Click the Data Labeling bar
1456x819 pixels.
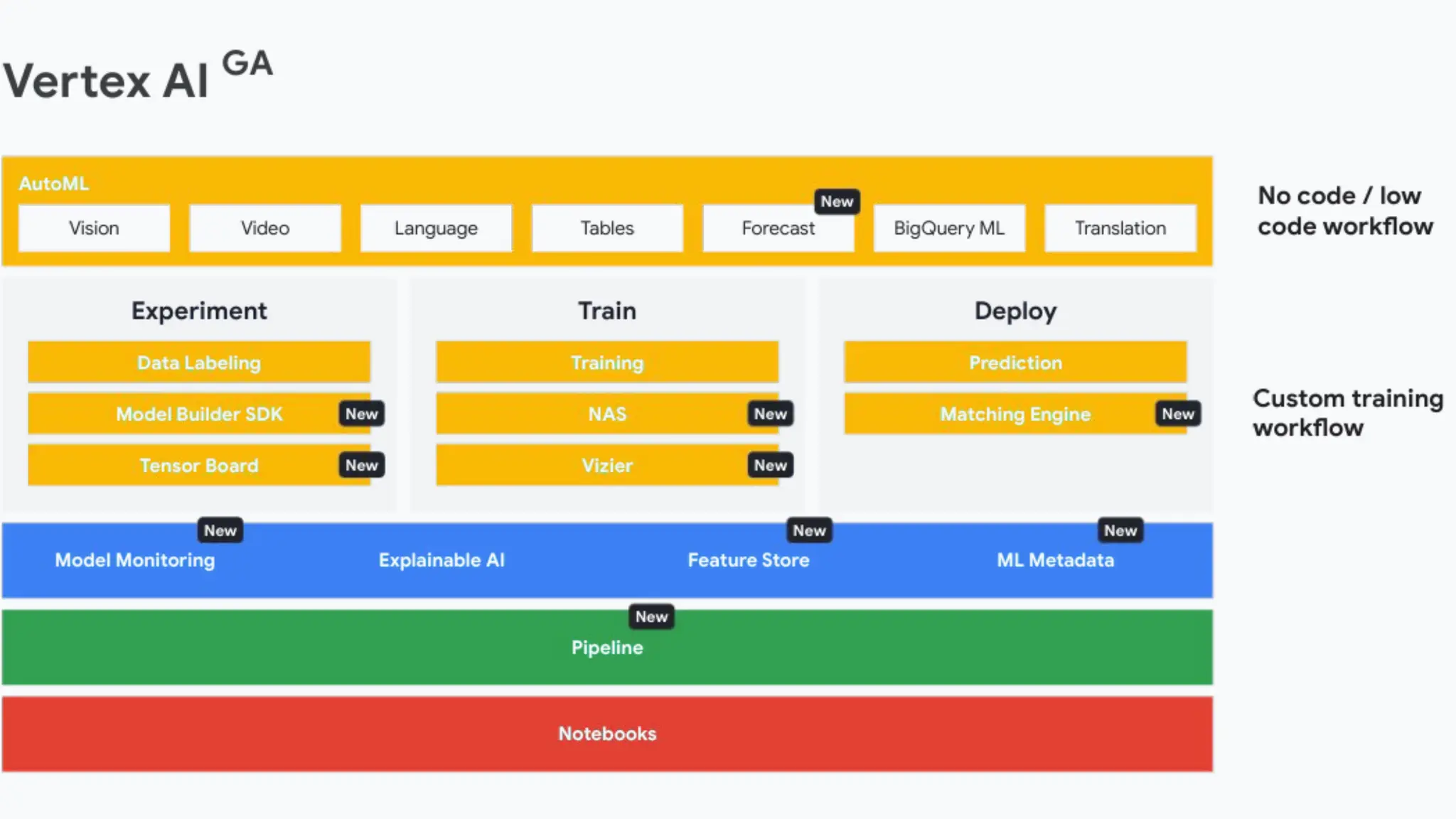click(x=199, y=363)
